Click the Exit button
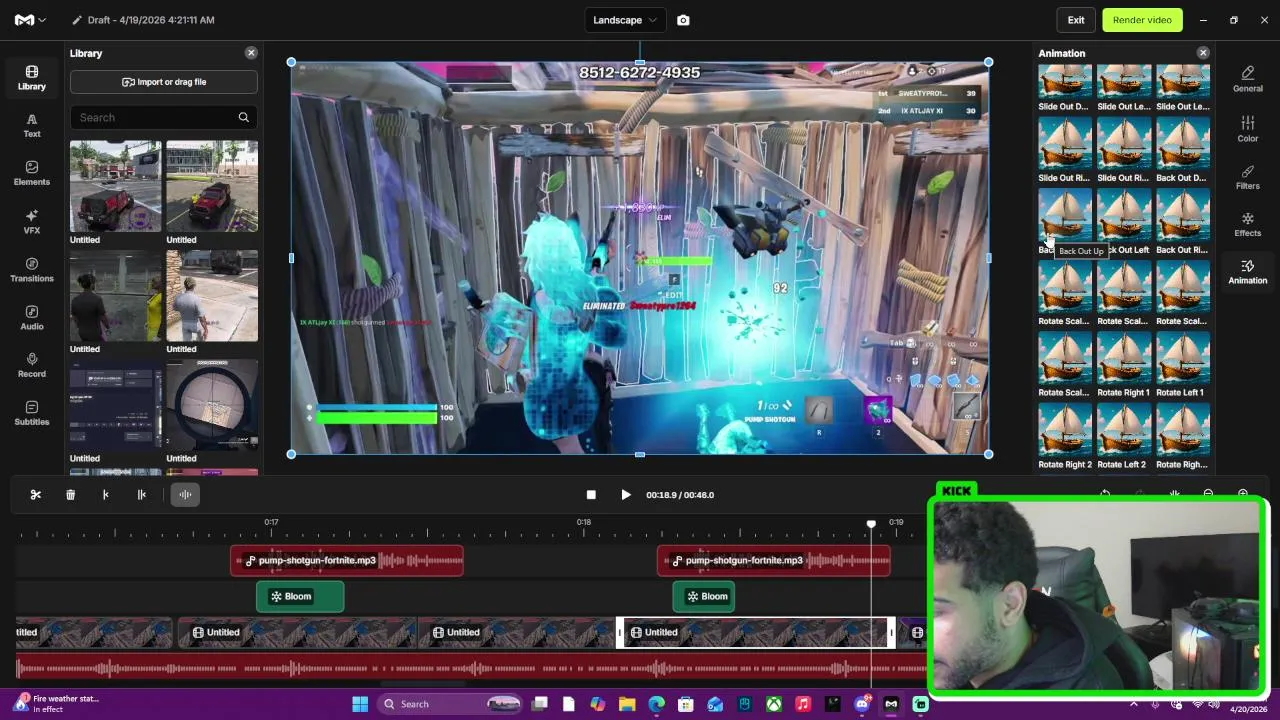 (1076, 20)
